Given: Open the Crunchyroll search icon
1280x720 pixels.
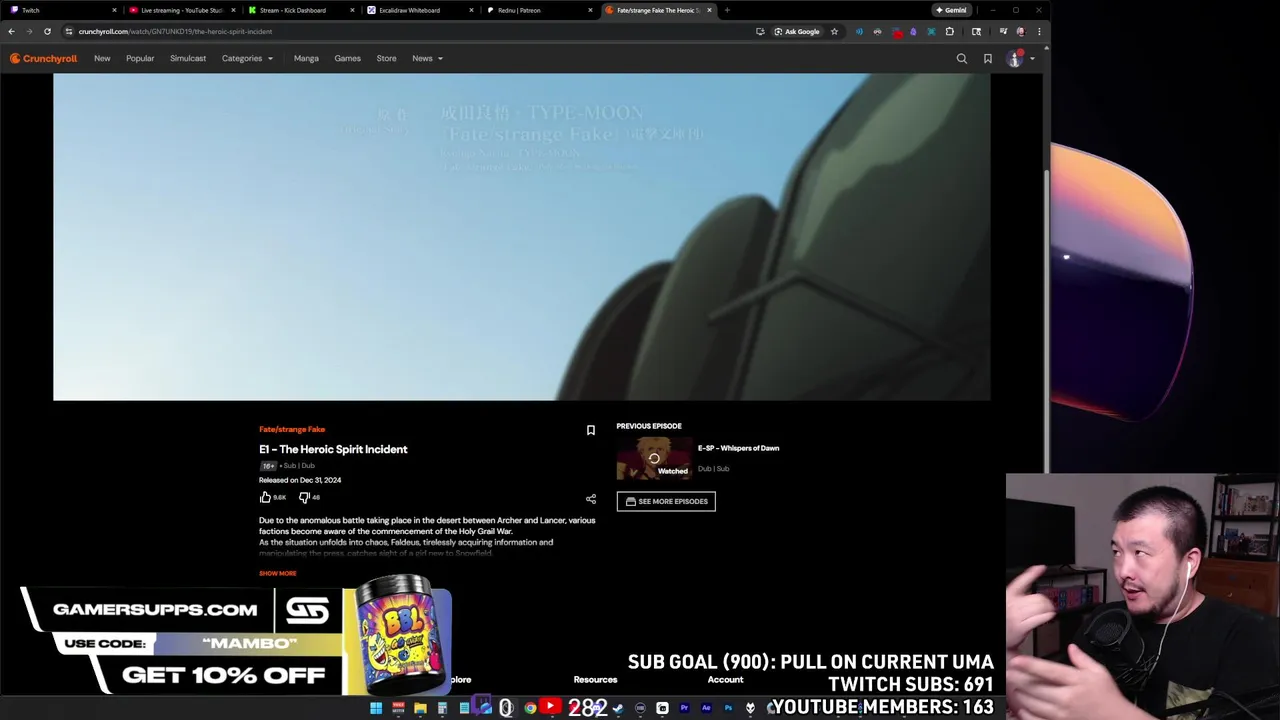Looking at the screenshot, I should (962, 59).
